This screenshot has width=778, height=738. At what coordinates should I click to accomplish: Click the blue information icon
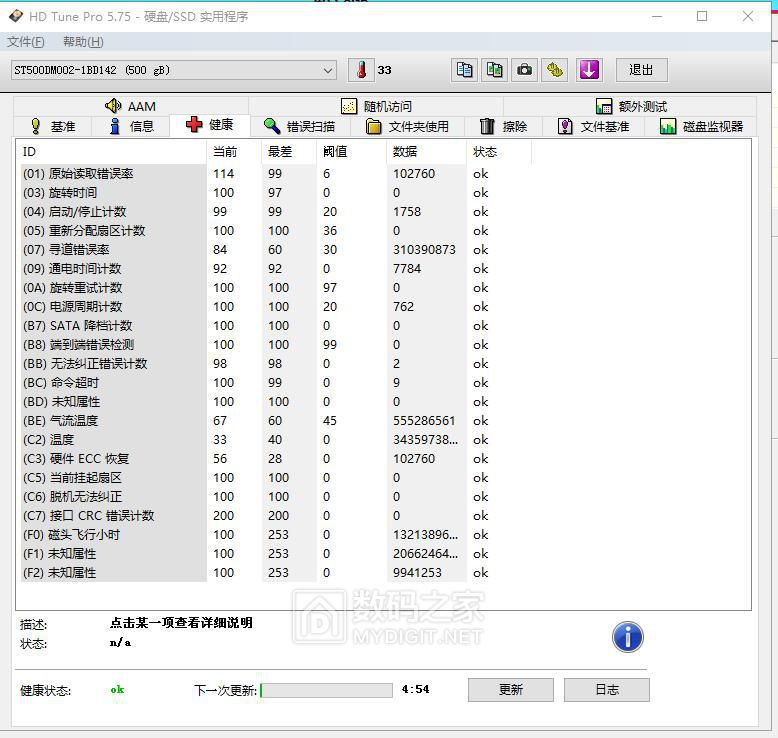[628, 637]
